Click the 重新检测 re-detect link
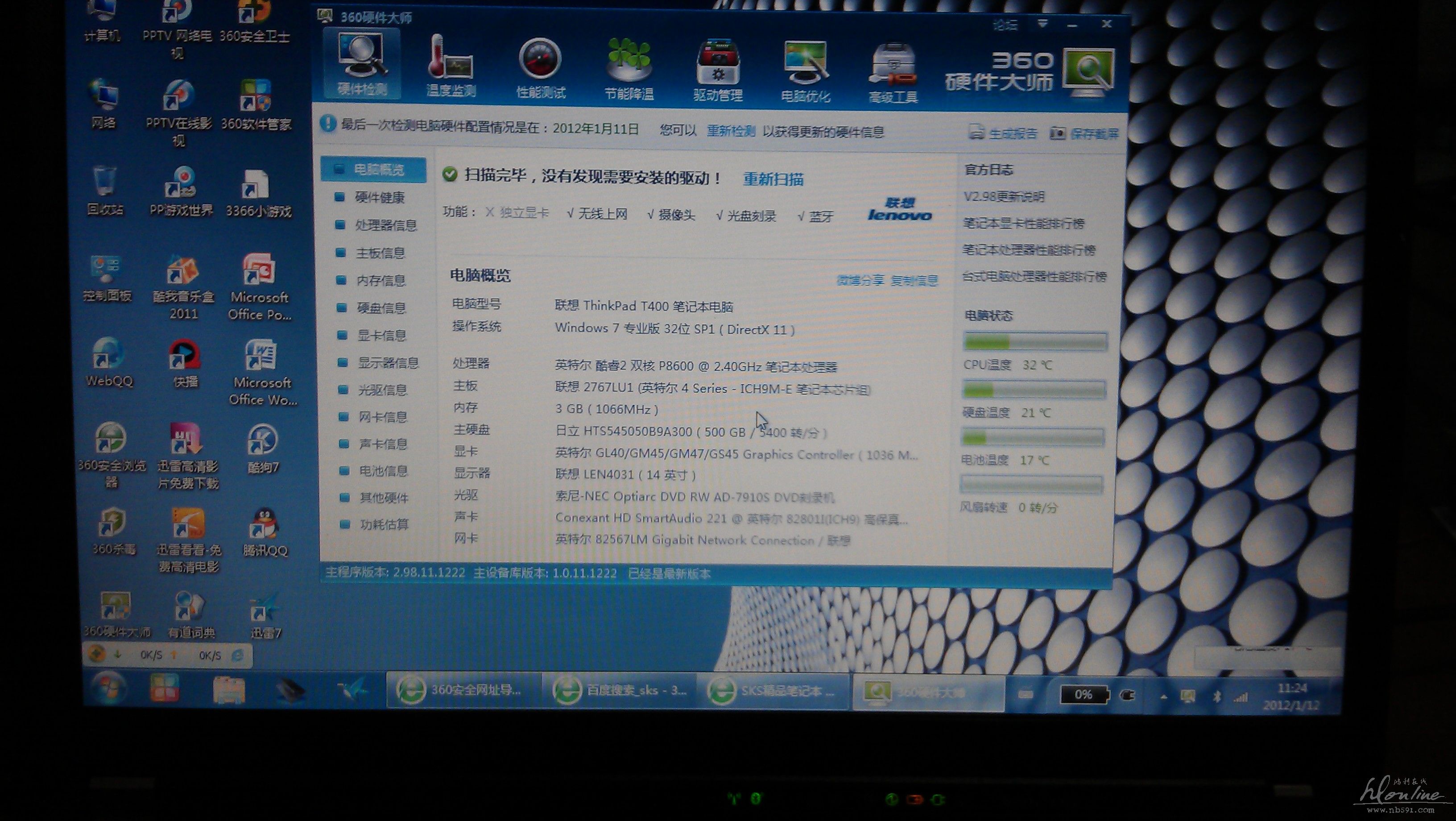This screenshot has height=821, width=1456. [x=730, y=131]
